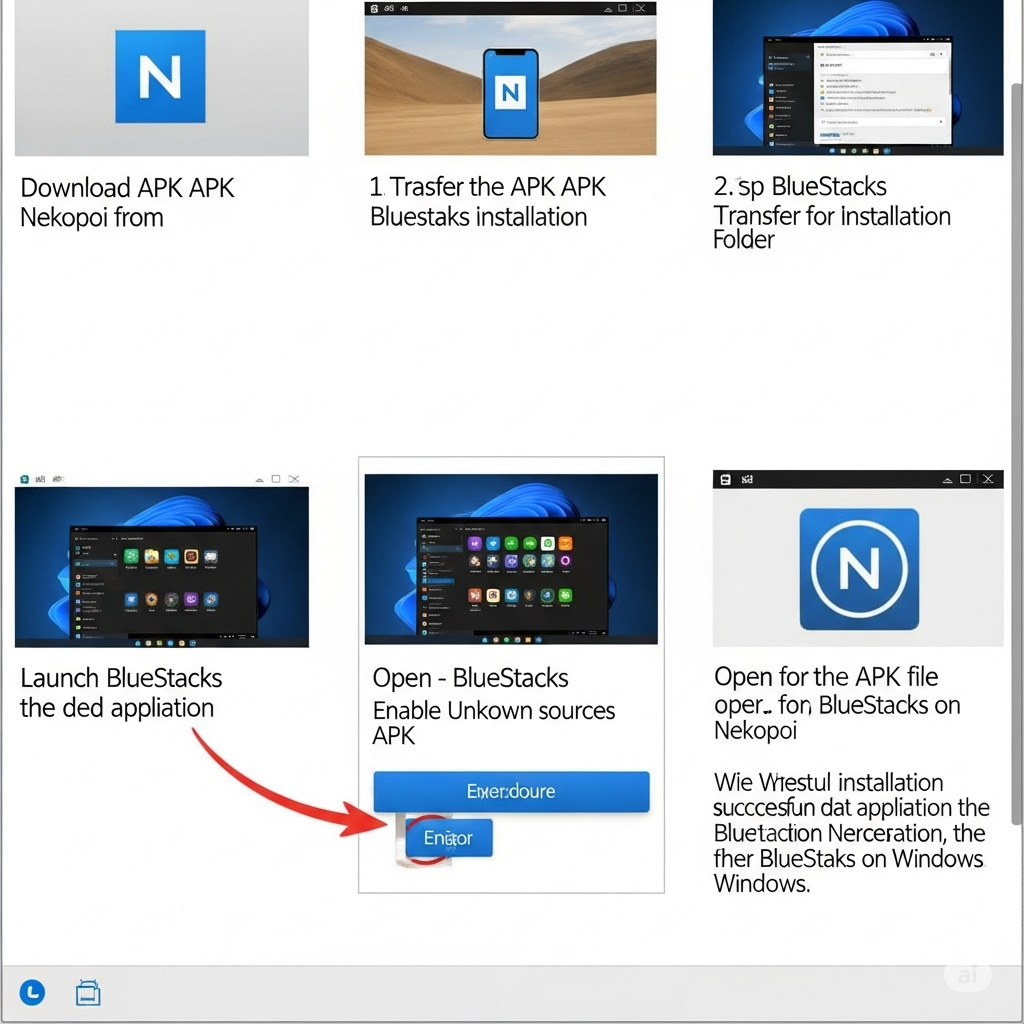Open the Enable Unkown sources BlueStacks screenshot
Viewport: 1024px width, 1024px height.
[511, 559]
